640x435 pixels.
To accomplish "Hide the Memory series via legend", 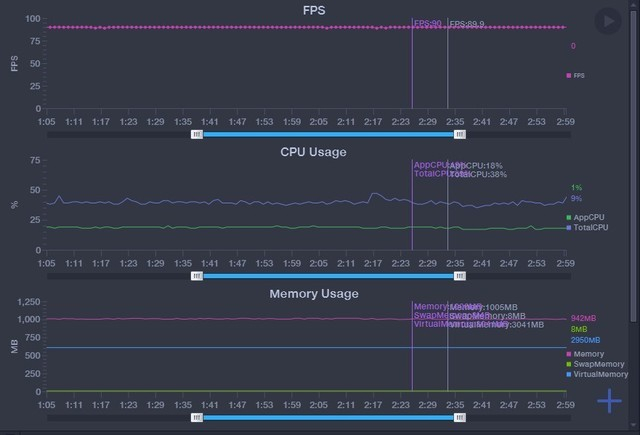I will tap(586, 354).
